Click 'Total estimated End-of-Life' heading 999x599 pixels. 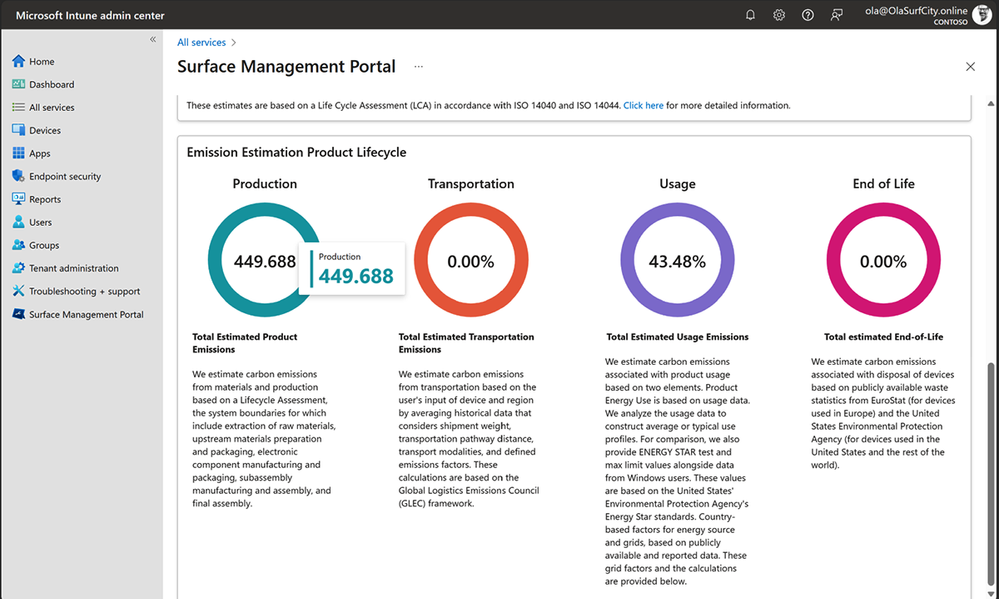point(883,337)
